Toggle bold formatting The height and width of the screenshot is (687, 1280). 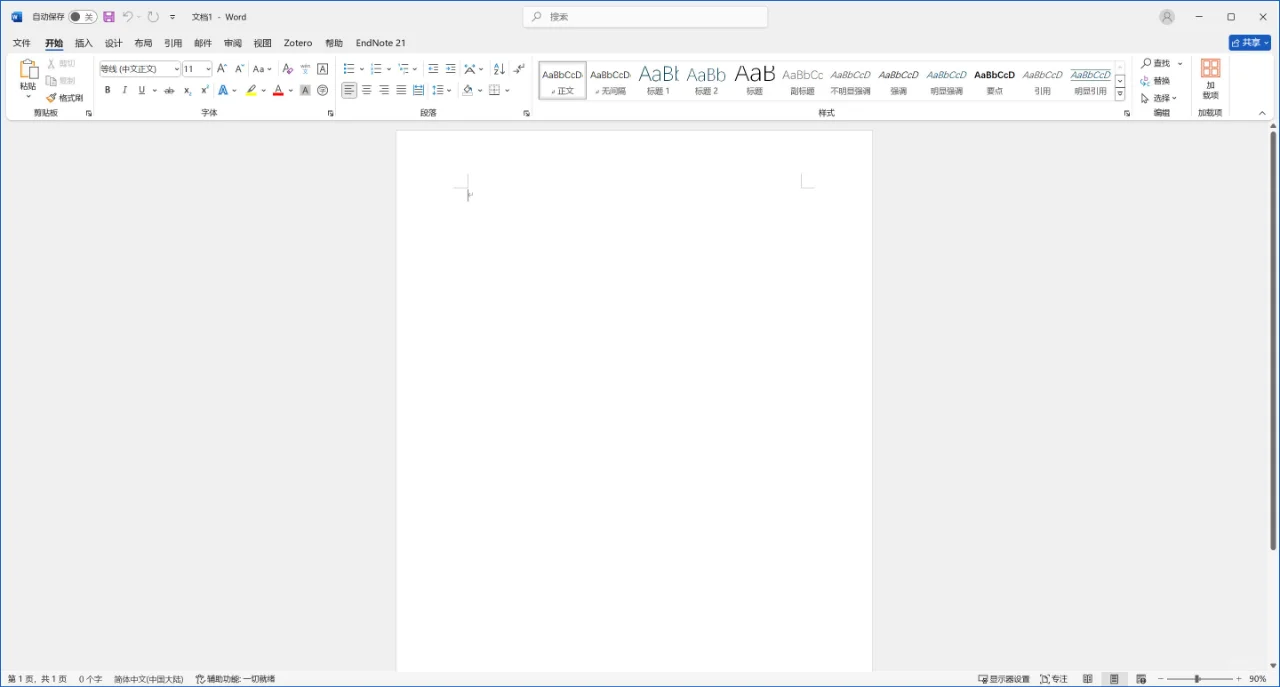(107, 90)
